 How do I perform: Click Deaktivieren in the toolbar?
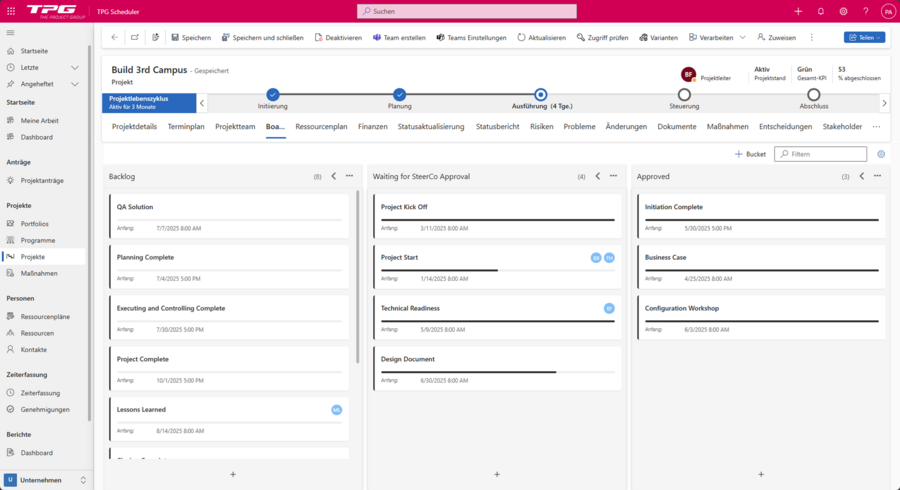338,37
